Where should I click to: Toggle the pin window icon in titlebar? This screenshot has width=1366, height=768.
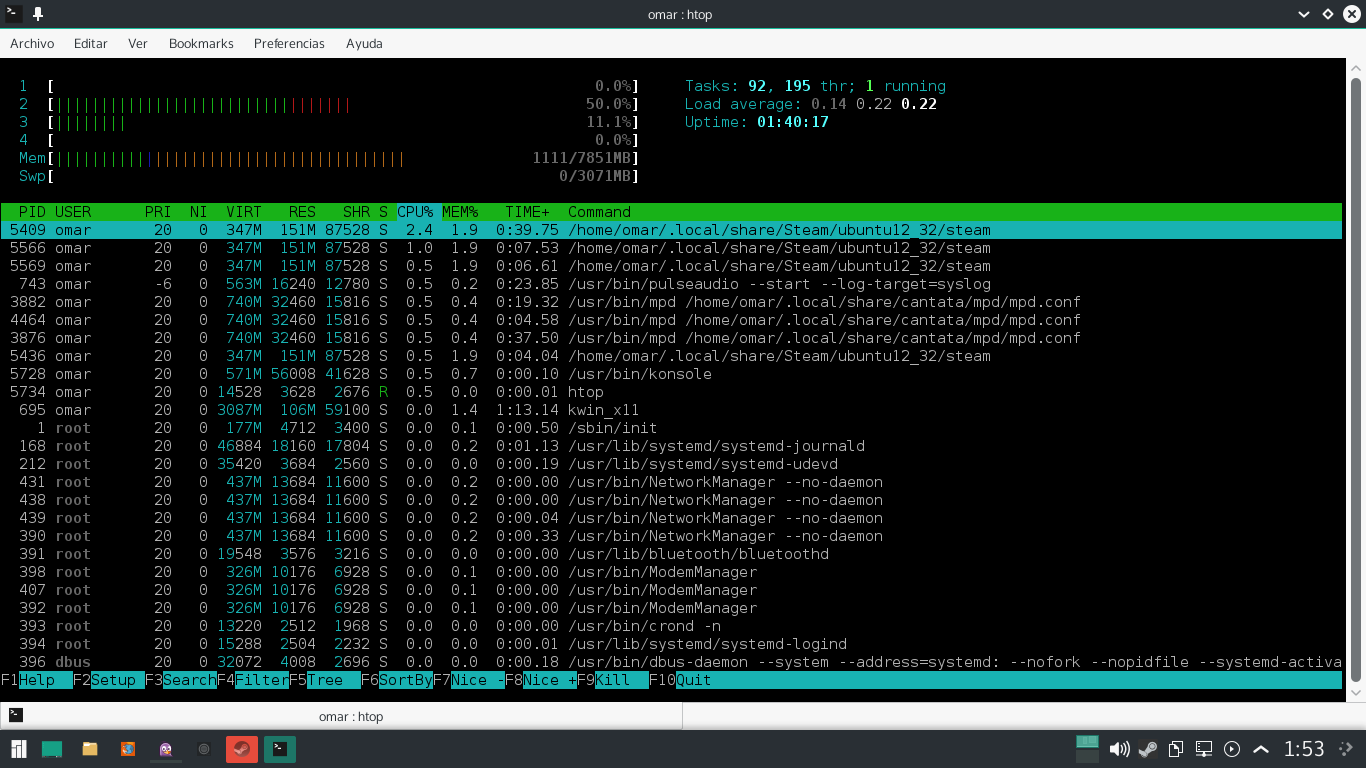38,14
